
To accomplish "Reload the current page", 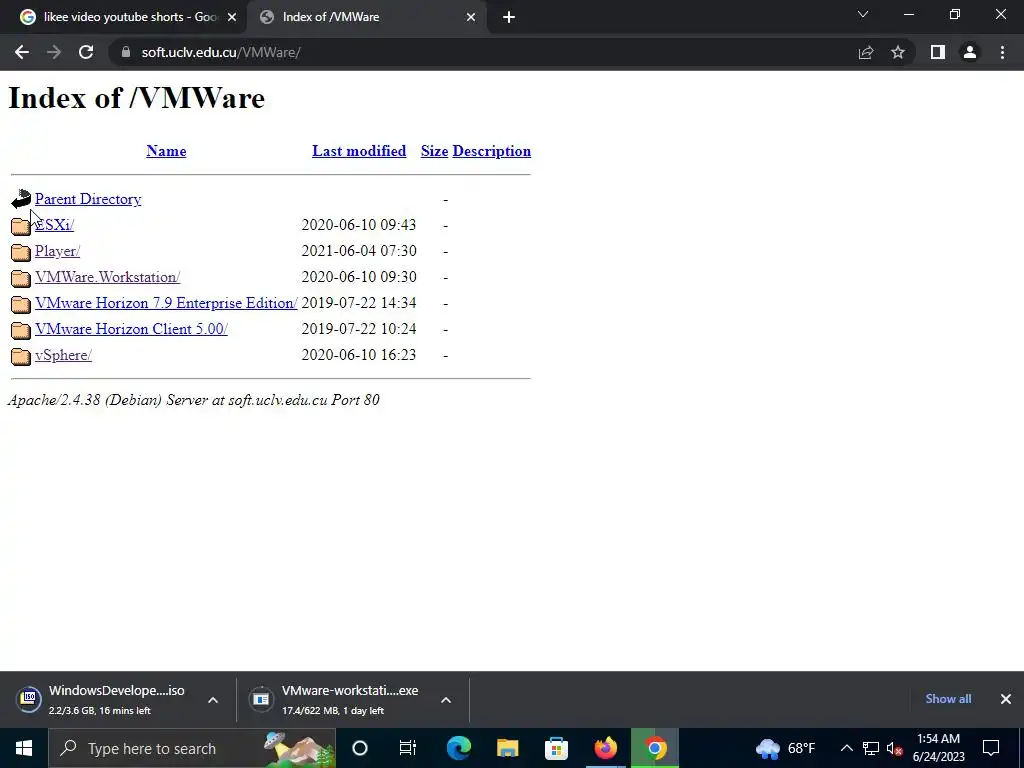I will coord(86,52).
